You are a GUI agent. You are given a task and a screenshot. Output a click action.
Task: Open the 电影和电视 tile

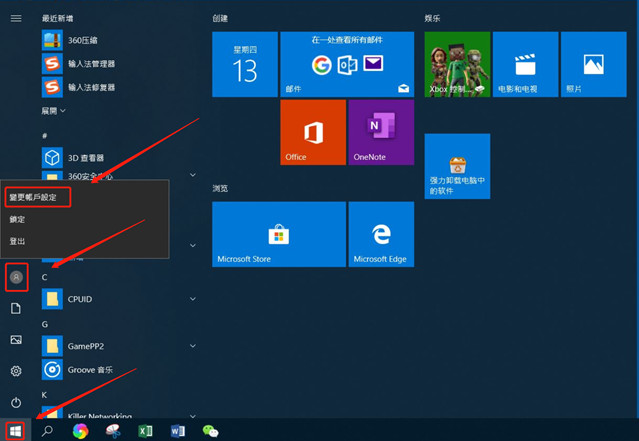pos(525,64)
